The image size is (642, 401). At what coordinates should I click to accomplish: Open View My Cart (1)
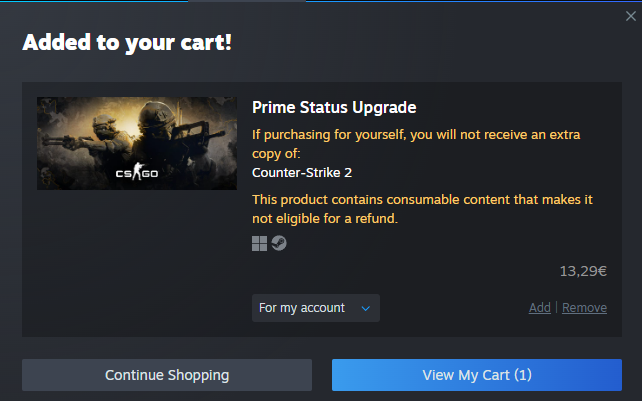477,375
